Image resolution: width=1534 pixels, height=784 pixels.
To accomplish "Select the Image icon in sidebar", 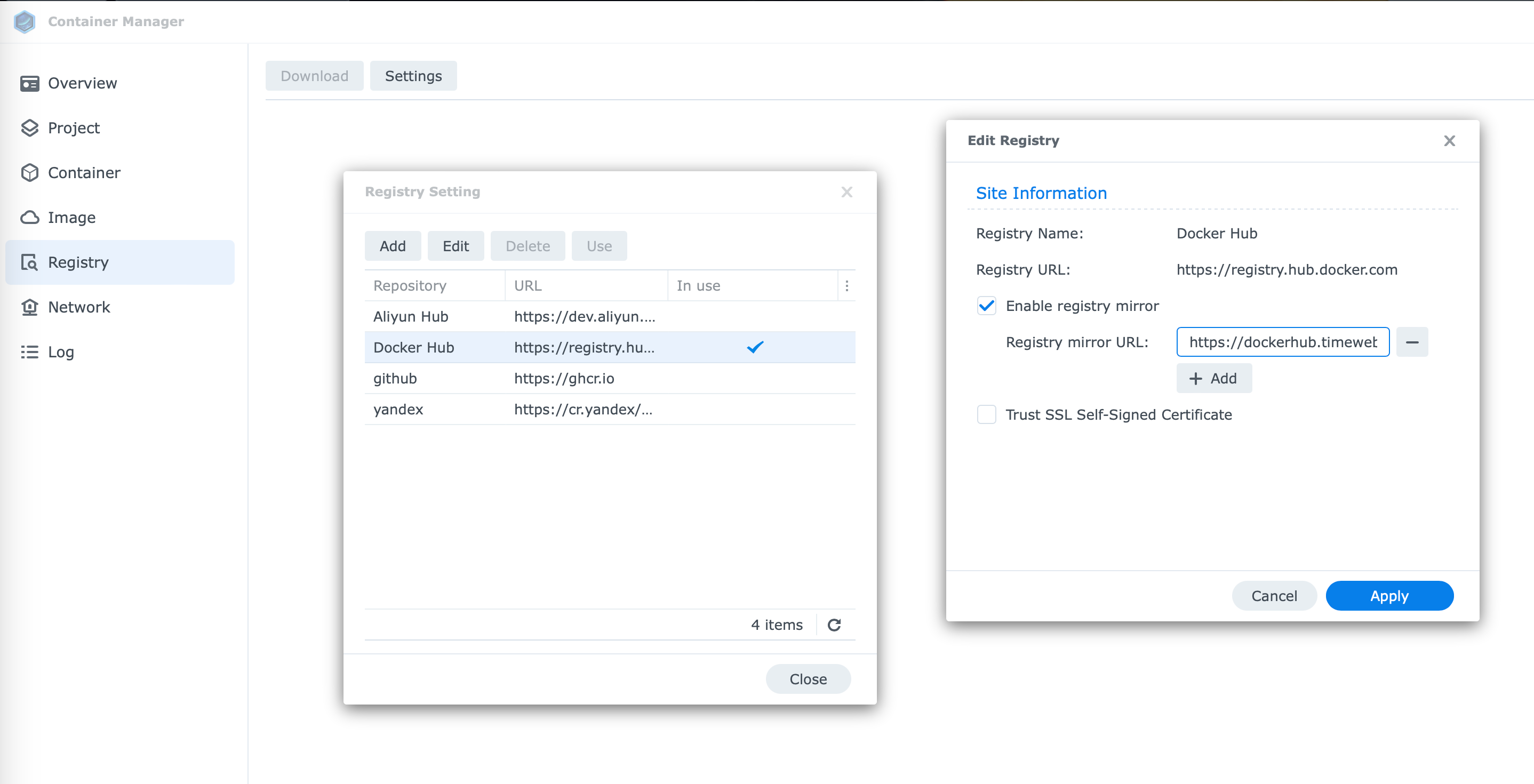I will (31, 217).
